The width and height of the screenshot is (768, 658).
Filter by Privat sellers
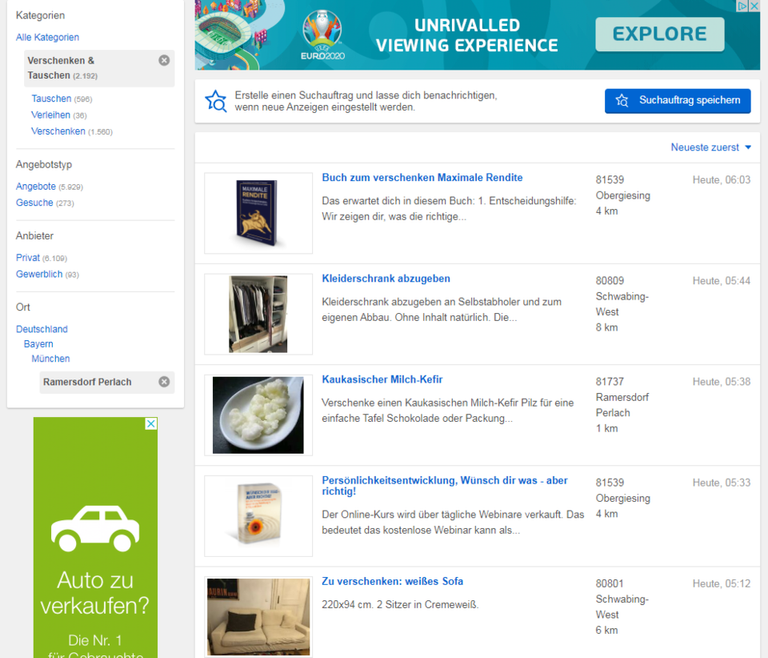pyautogui.click(x=28, y=258)
